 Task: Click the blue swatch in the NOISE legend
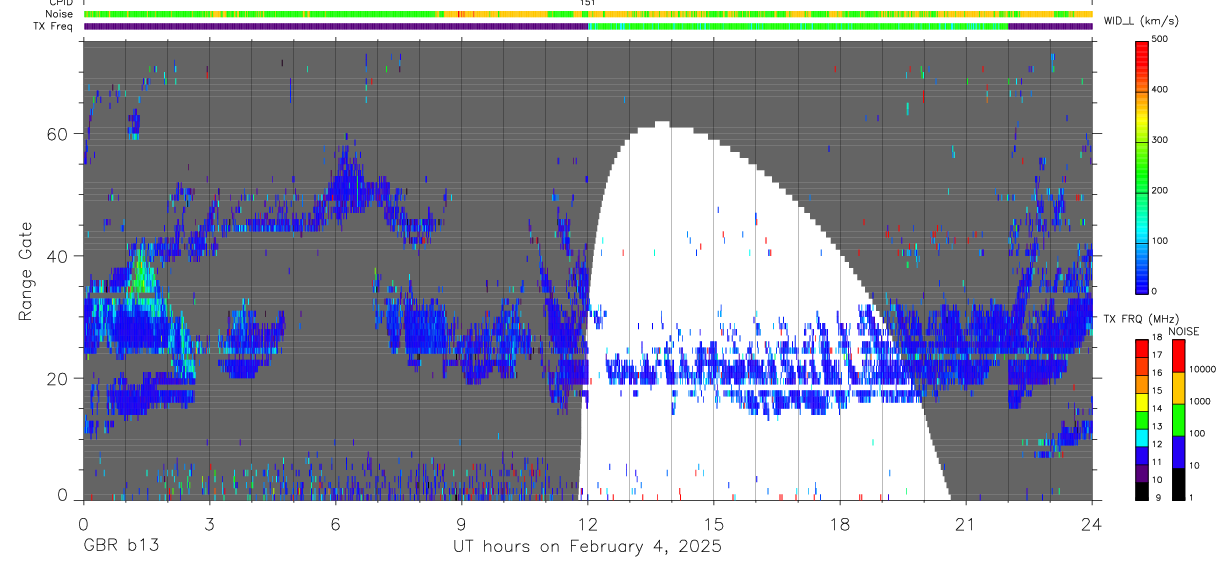pyautogui.click(x=1178, y=450)
